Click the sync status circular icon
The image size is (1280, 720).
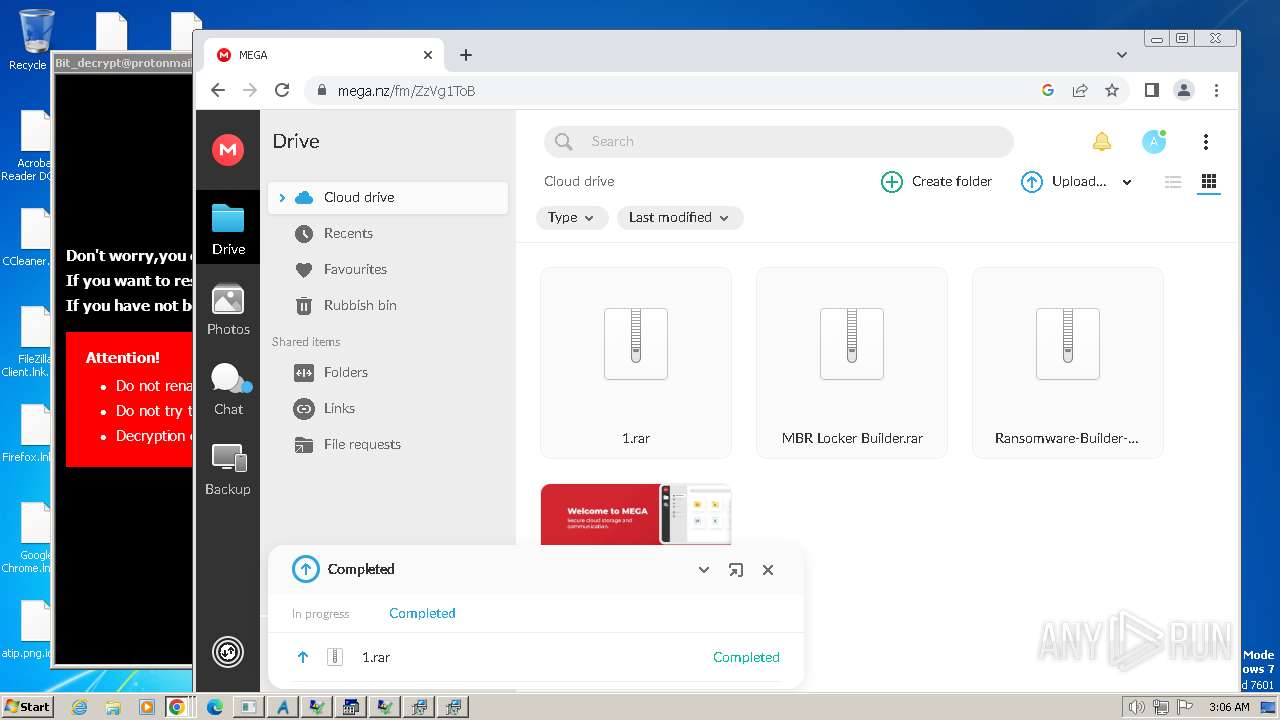pos(228,652)
